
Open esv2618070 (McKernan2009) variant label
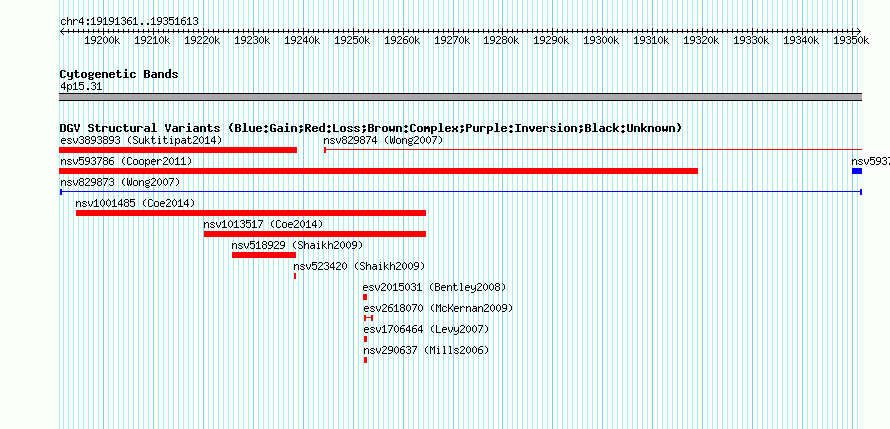(438, 308)
